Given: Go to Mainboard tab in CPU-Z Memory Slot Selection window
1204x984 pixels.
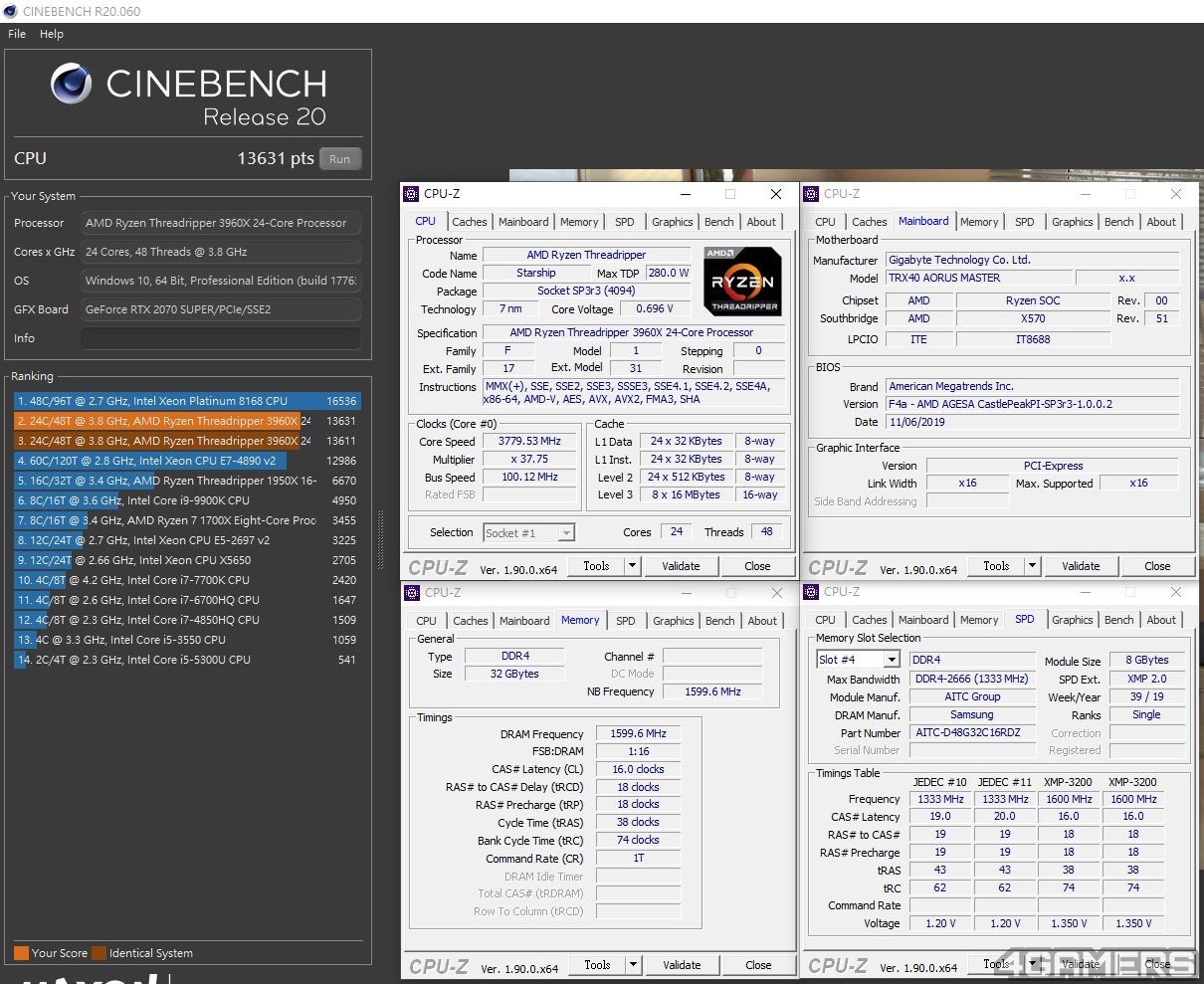Looking at the screenshot, I should point(923,620).
